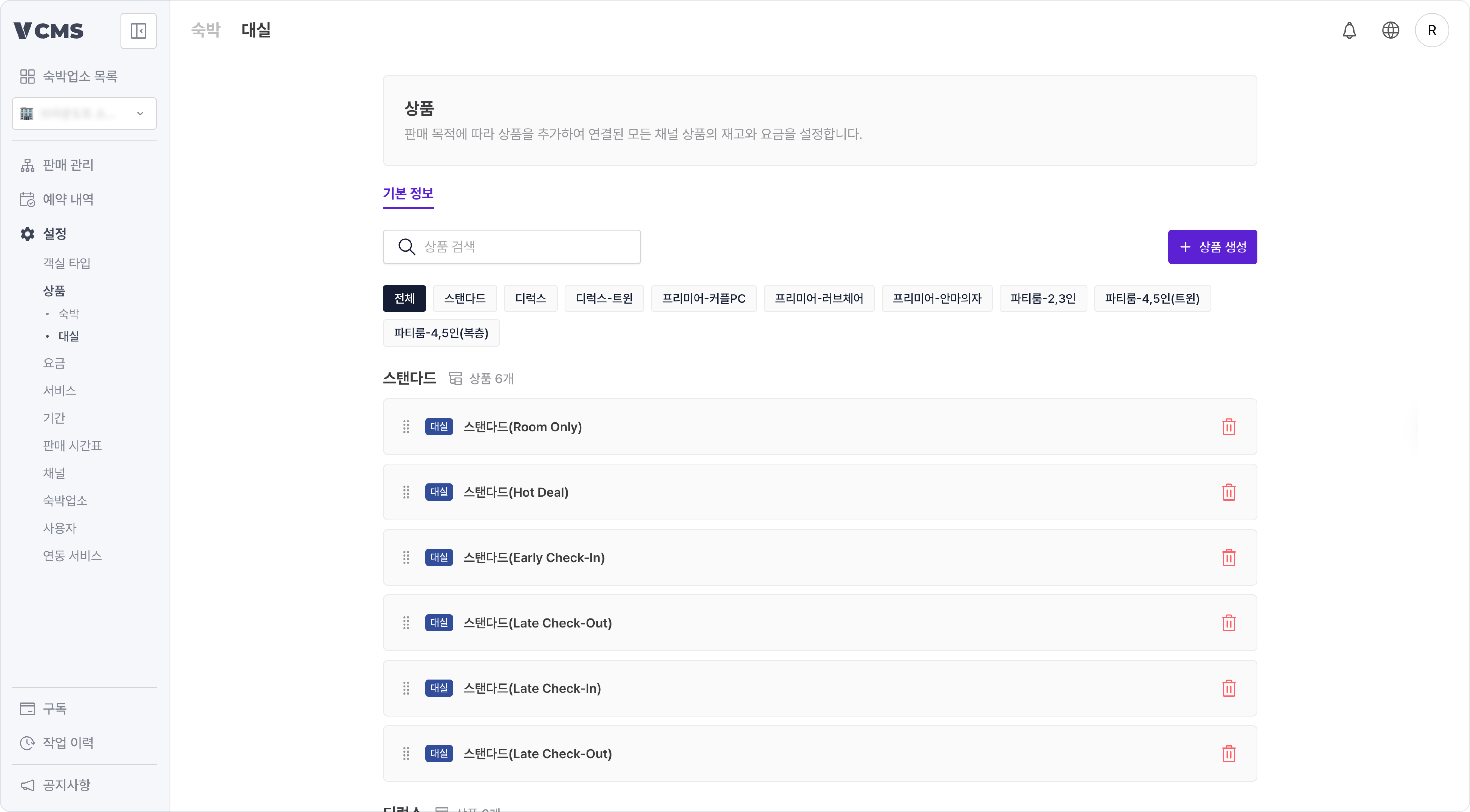This screenshot has width=1470, height=812.
Task: Open the language globe icon
Action: pyautogui.click(x=1391, y=30)
